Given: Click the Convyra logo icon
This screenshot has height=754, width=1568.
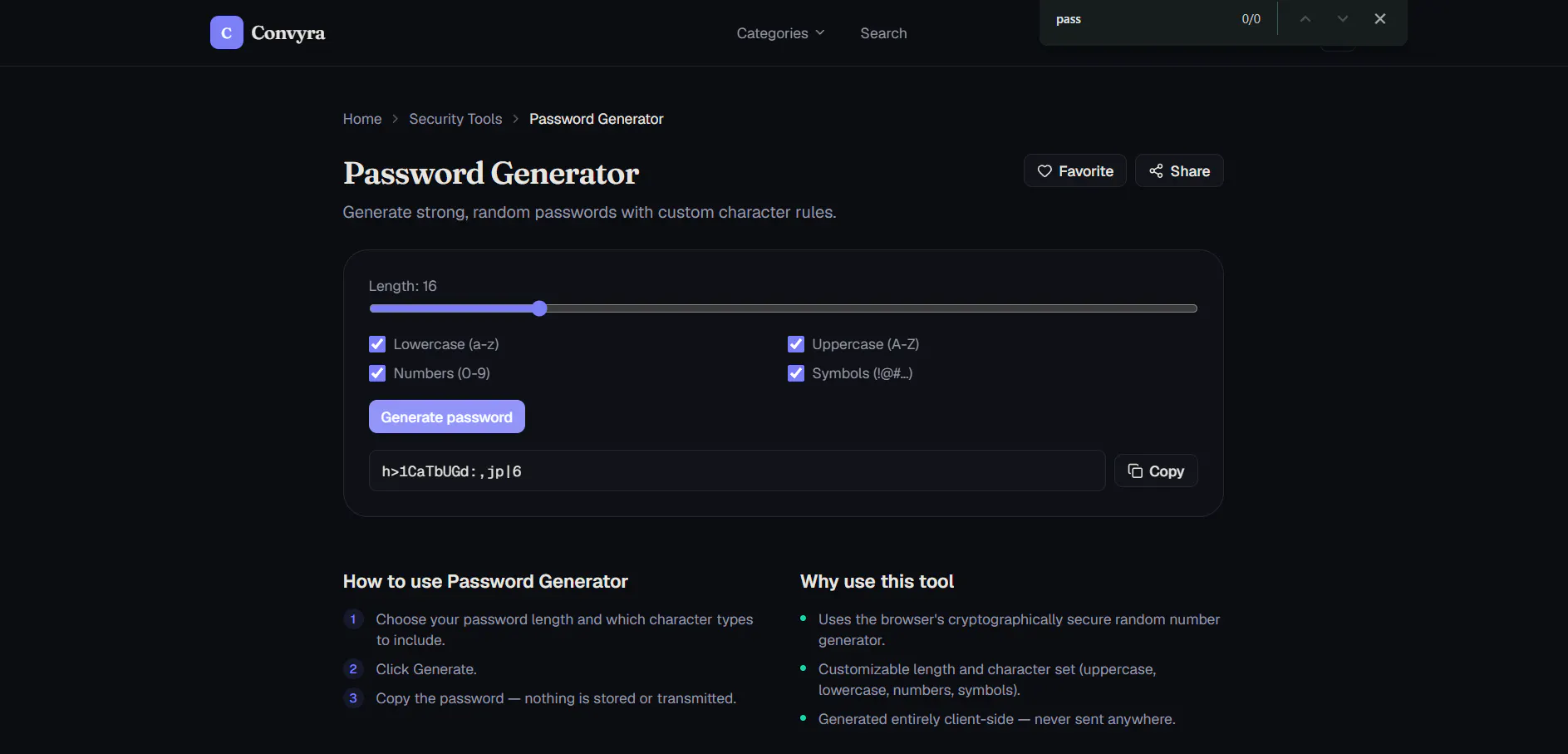Looking at the screenshot, I should coord(226,32).
